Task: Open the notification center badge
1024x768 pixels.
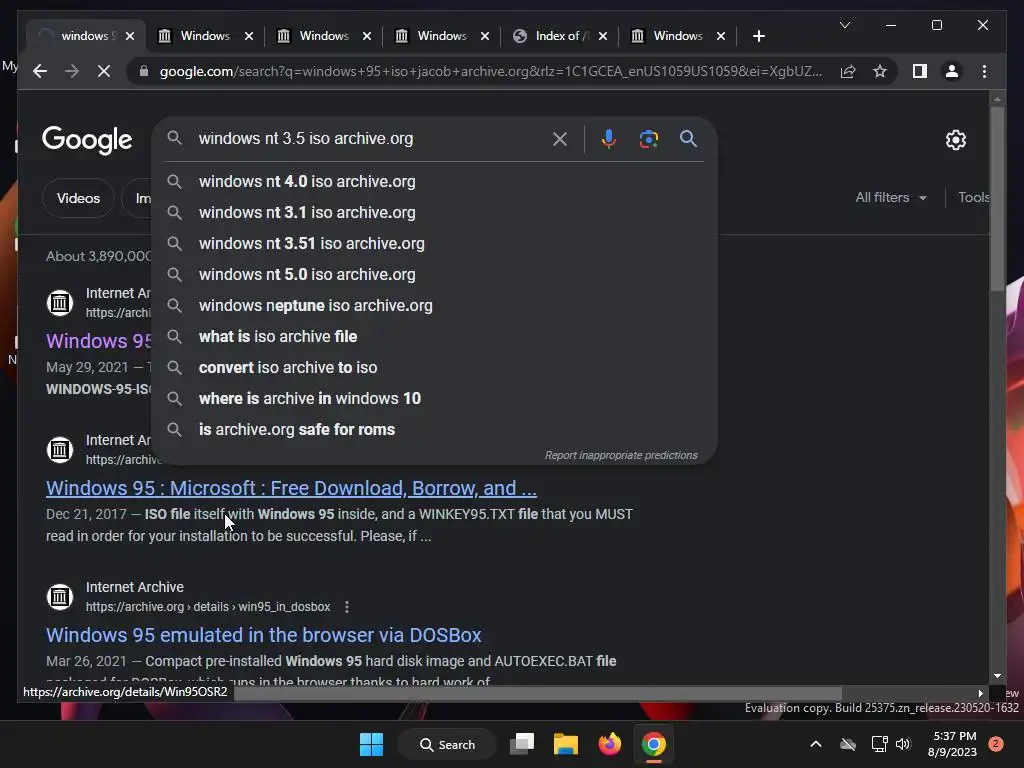Action: 995,744
